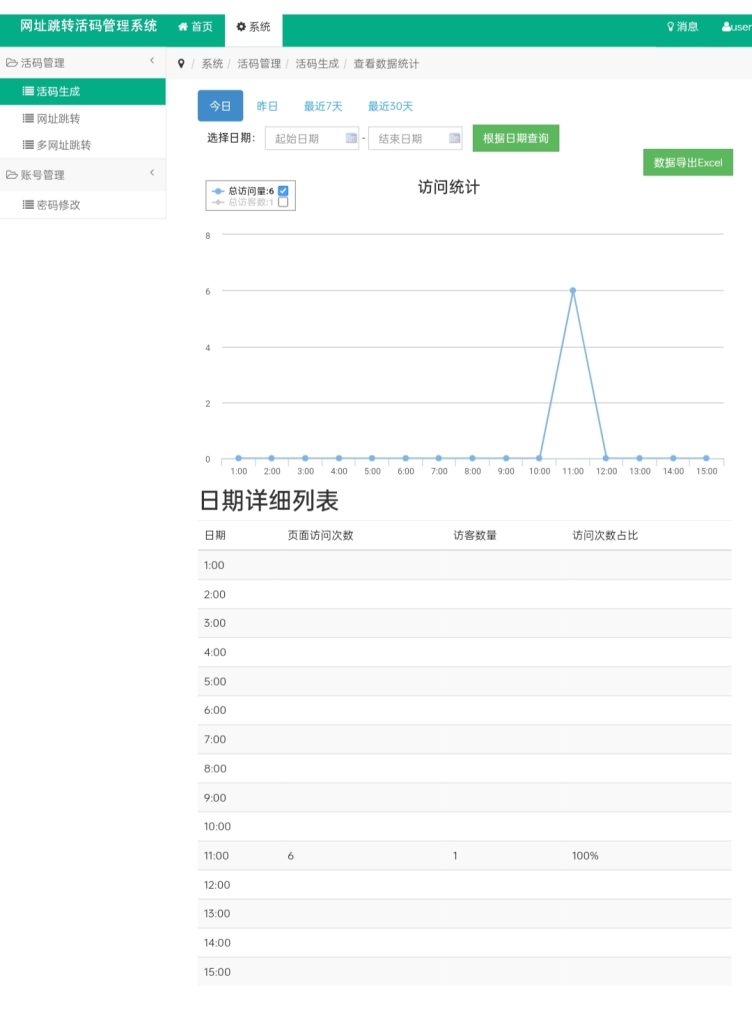752x1024 pixels.
Task: Click the 活码管理 folder icon
Action: click(x=12, y=63)
